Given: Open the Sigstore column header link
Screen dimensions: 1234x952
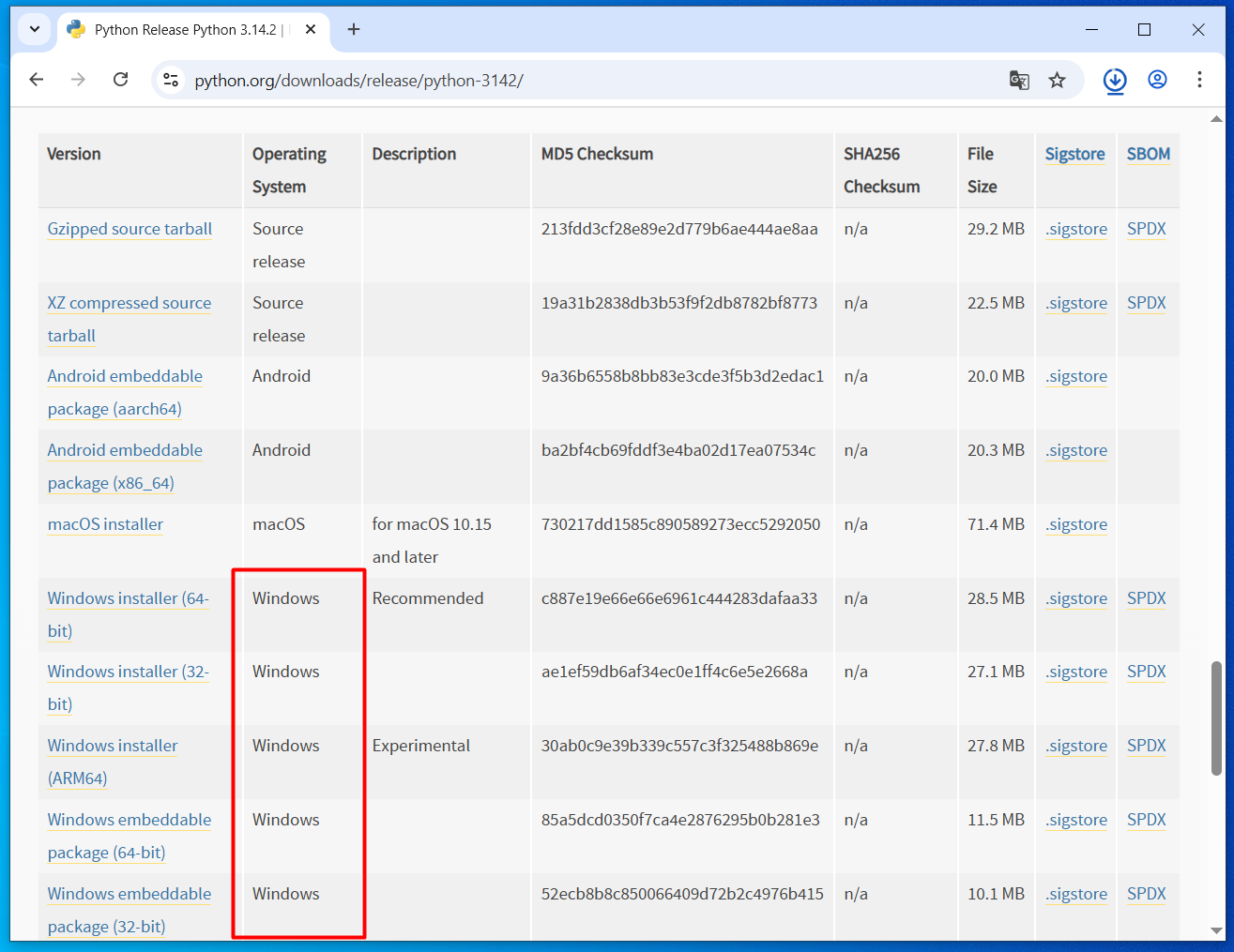Looking at the screenshot, I should coord(1074,154).
